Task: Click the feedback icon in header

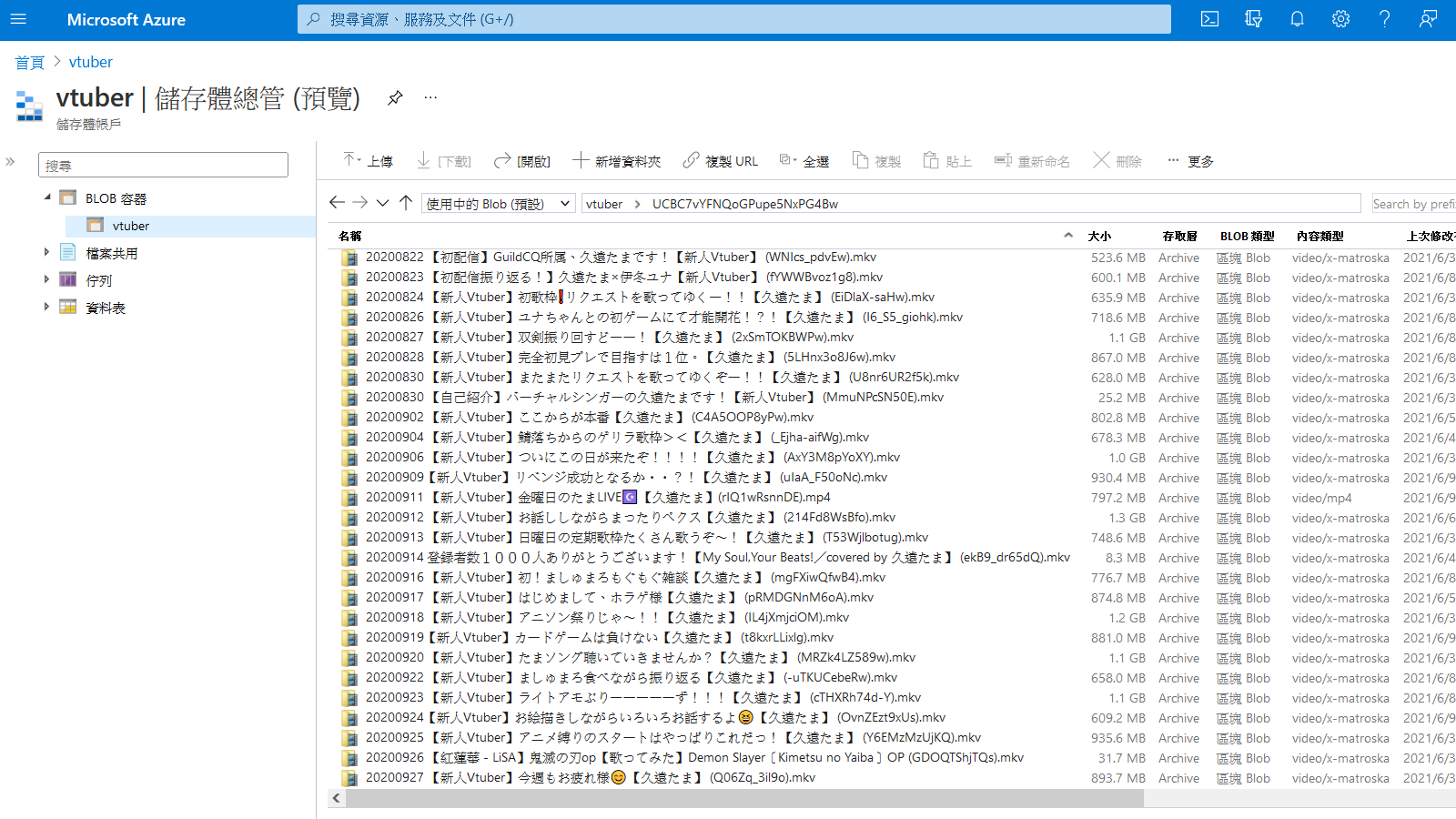Action: point(1428,19)
